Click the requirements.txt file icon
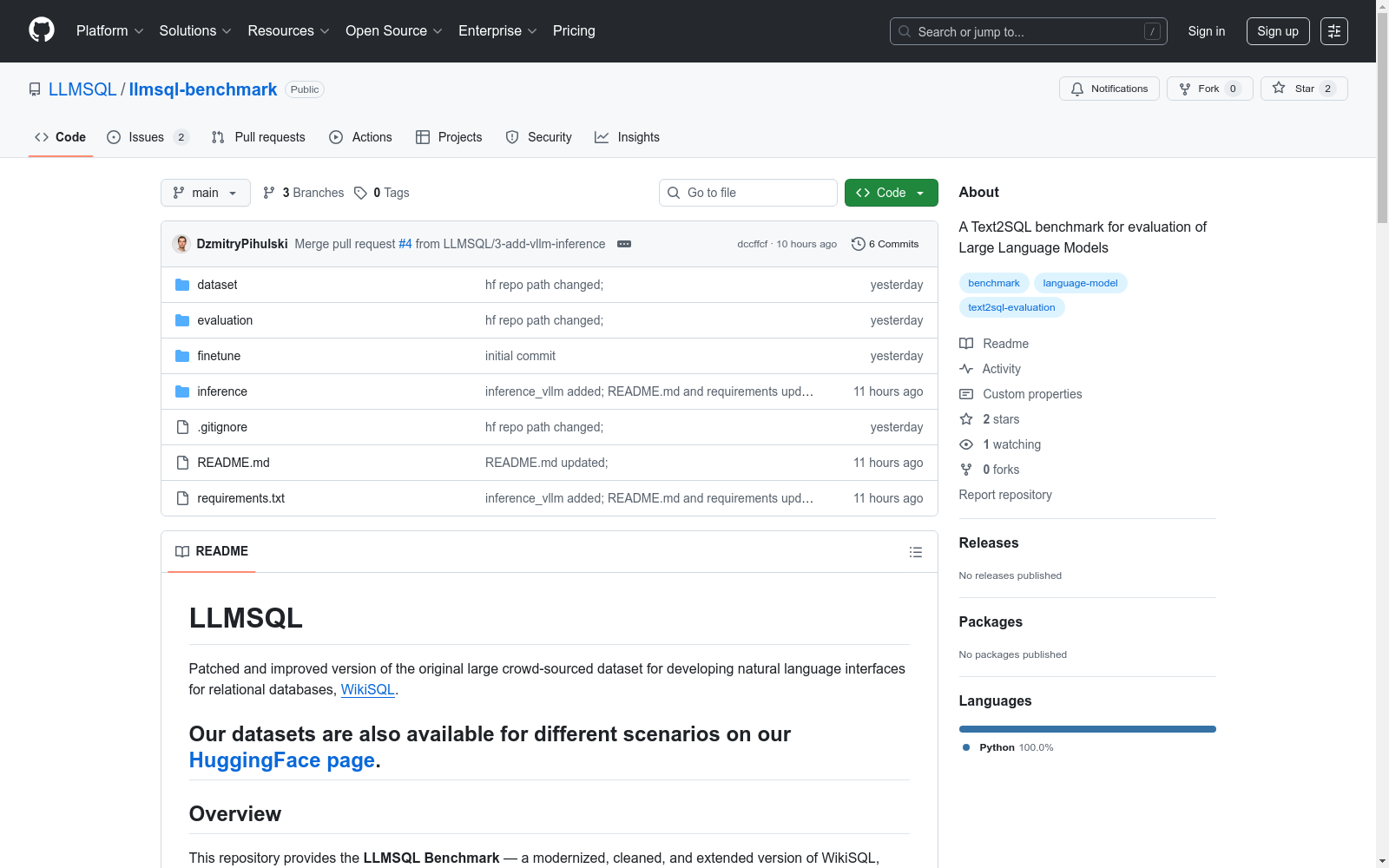 (182, 498)
